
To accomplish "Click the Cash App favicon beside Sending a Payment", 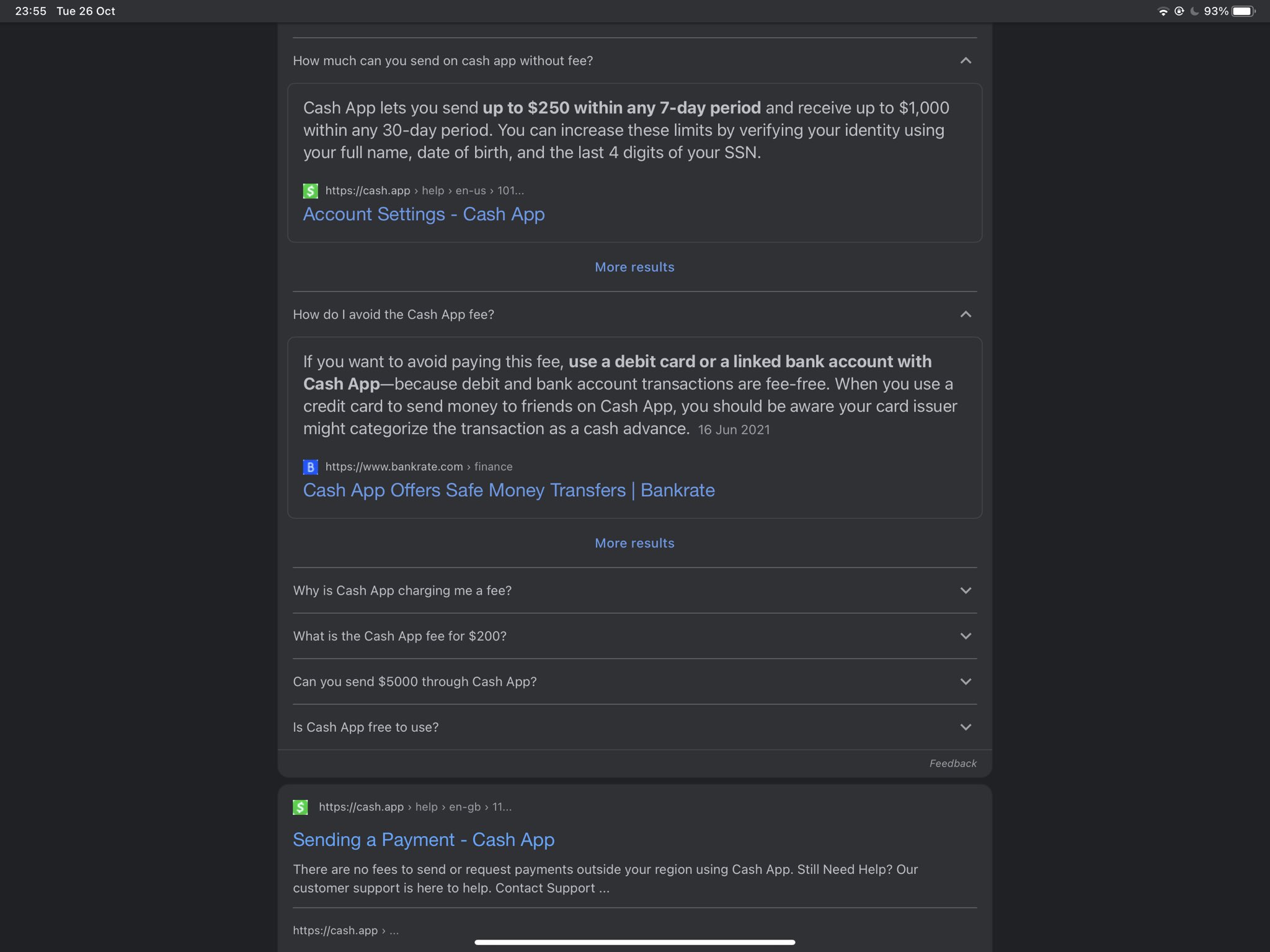I will click(x=300, y=807).
